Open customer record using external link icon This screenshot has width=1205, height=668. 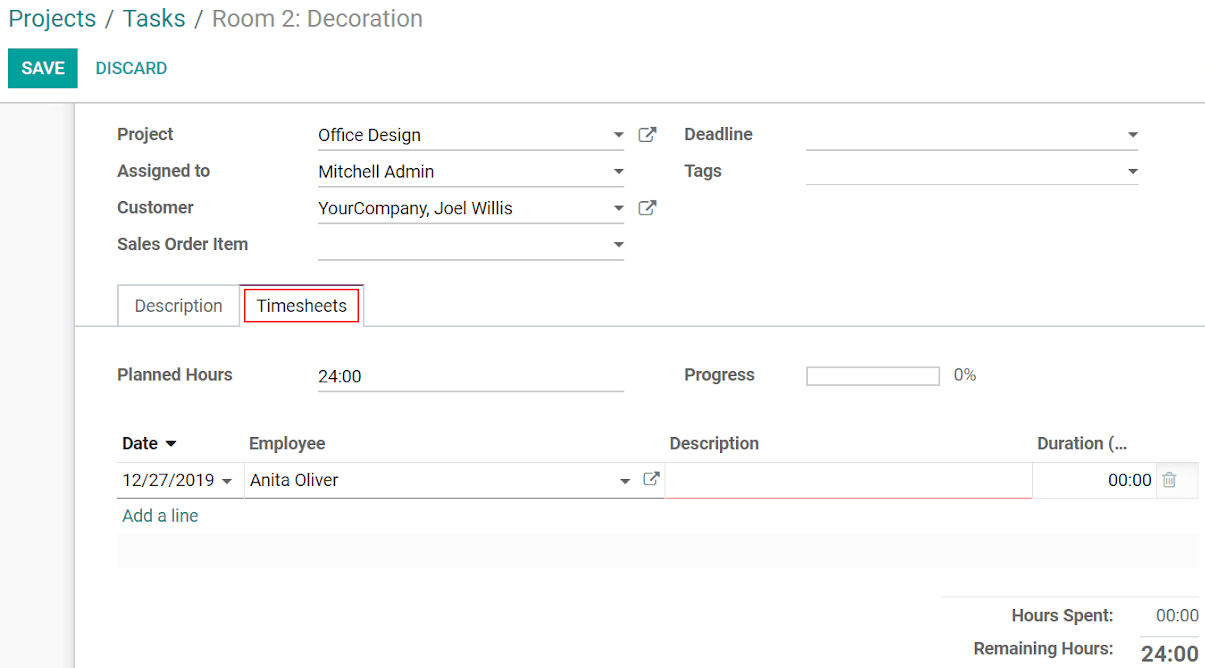click(647, 208)
